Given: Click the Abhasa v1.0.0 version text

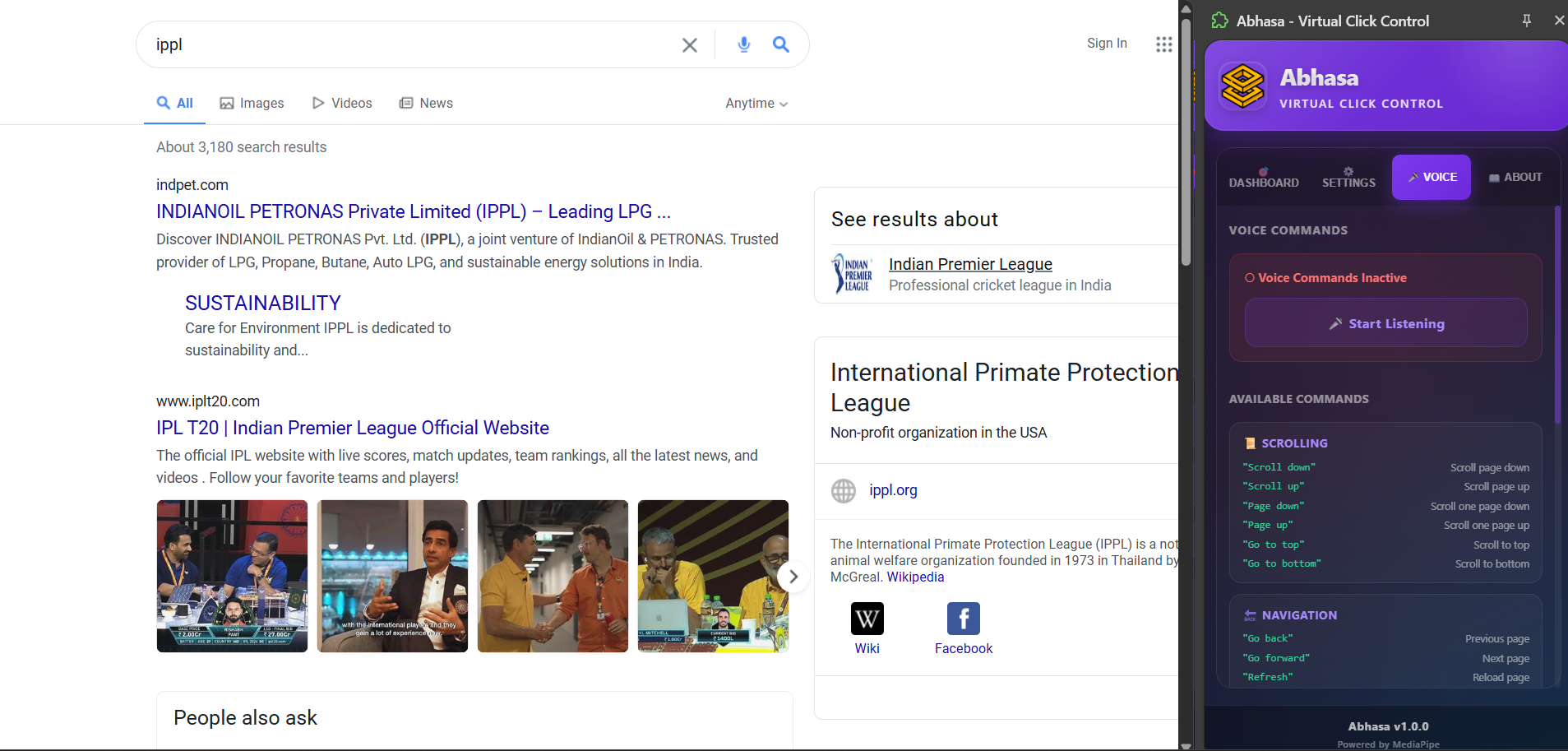Looking at the screenshot, I should [1388, 726].
